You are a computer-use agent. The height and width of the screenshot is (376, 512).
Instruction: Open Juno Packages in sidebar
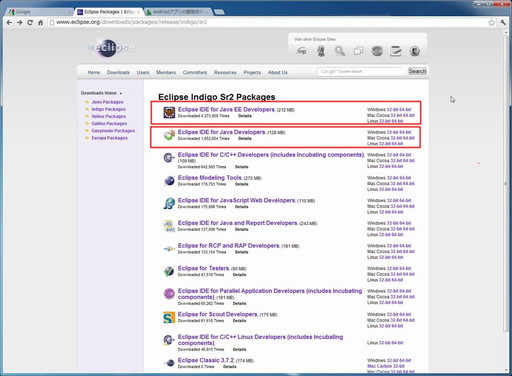tap(107, 102)
